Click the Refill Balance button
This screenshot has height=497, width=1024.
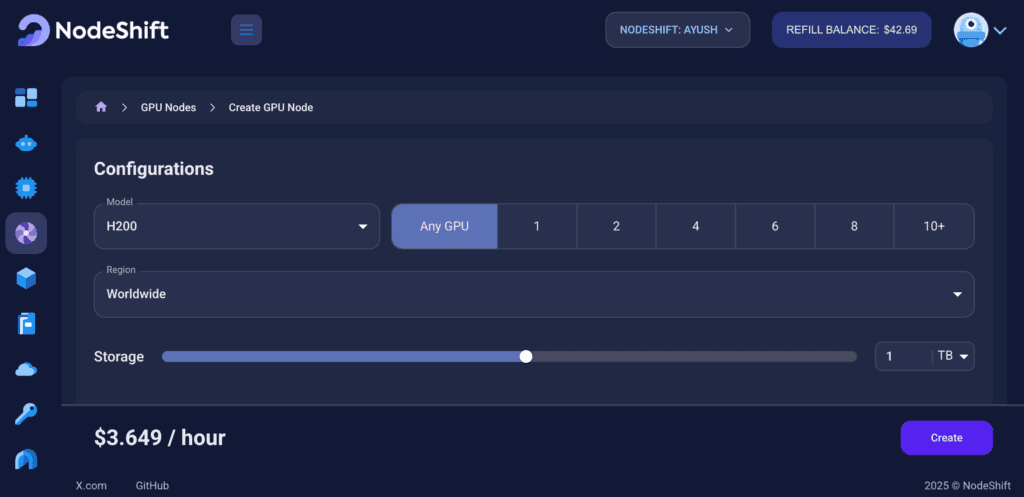[x=851, y=30]
